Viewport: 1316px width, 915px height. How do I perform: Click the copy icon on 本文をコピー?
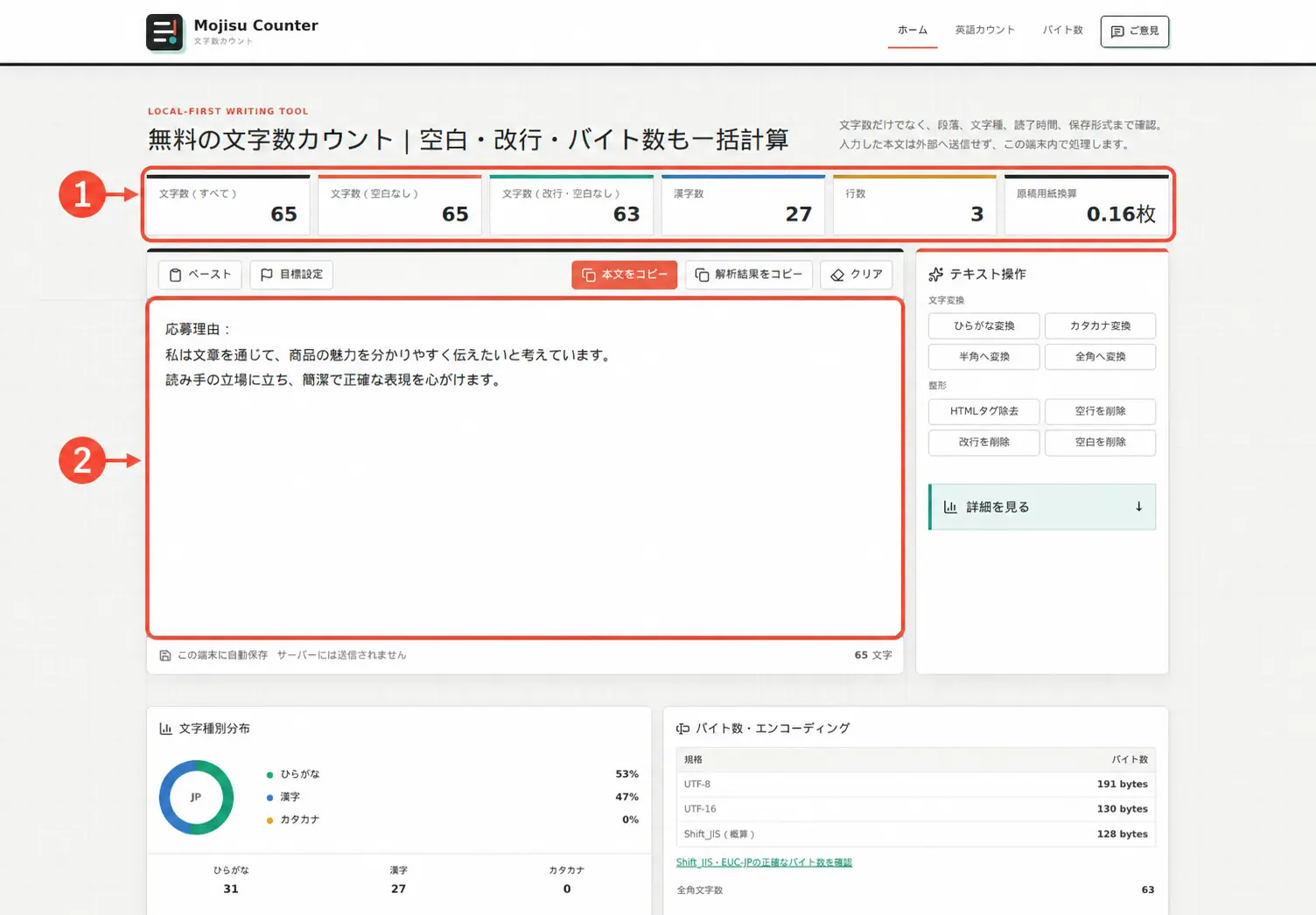589,275
